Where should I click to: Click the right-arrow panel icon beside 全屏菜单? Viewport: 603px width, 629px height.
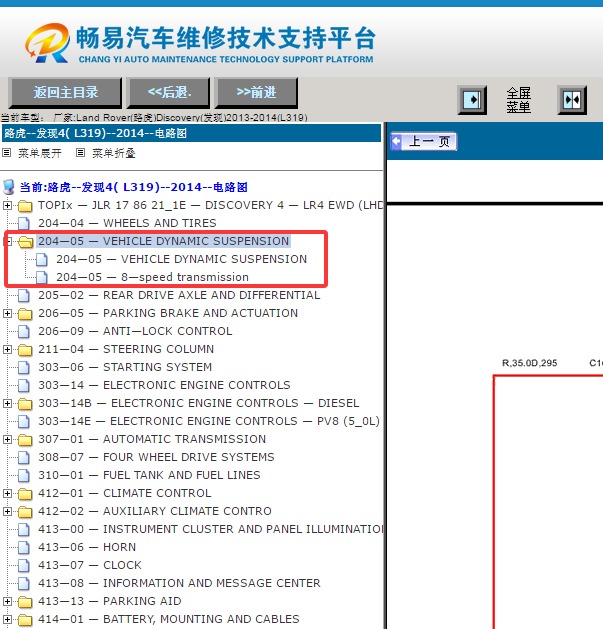click(x=472, y=99)
